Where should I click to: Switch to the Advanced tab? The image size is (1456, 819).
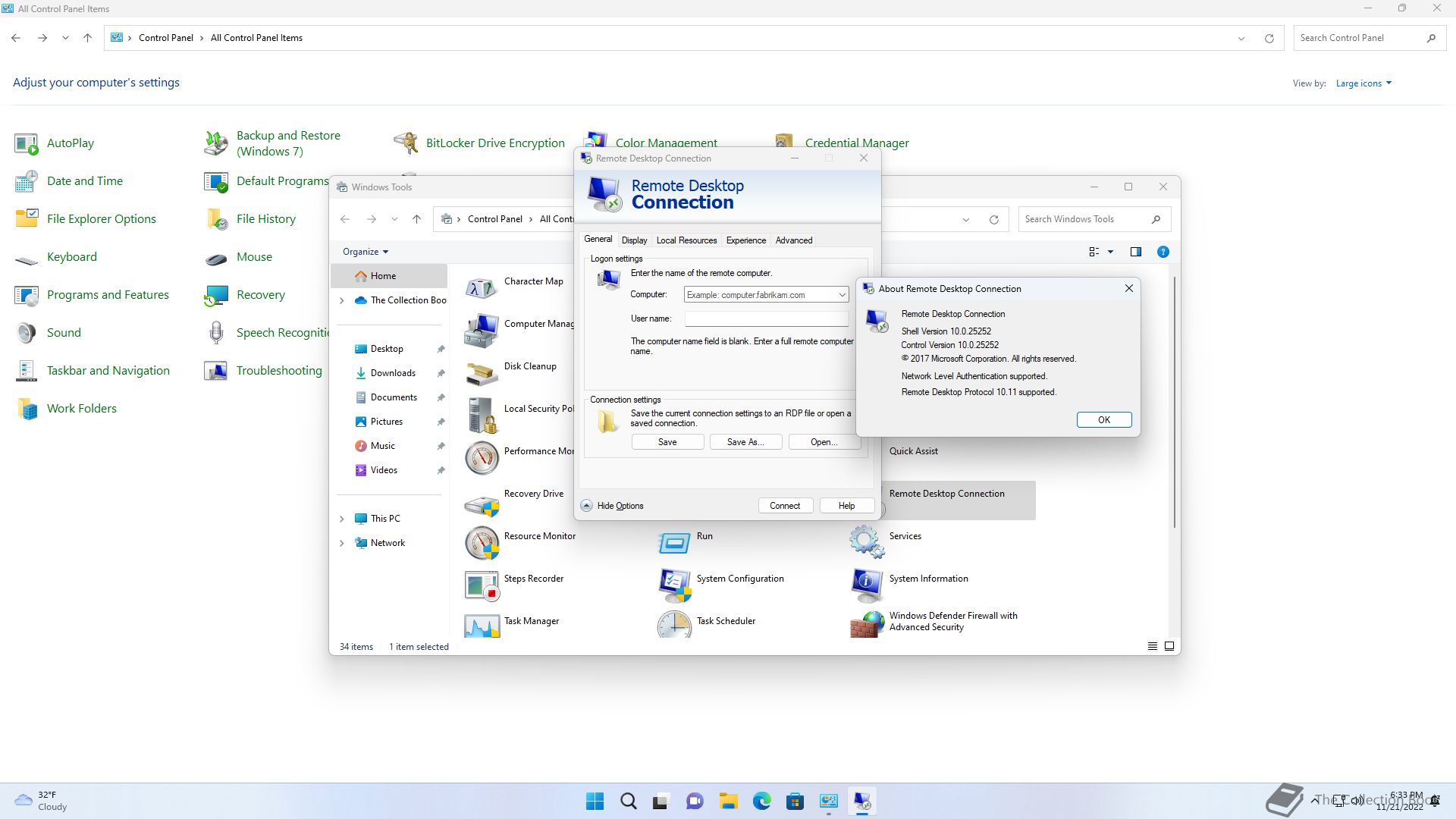pyautogui.click(x=793, y=240)
